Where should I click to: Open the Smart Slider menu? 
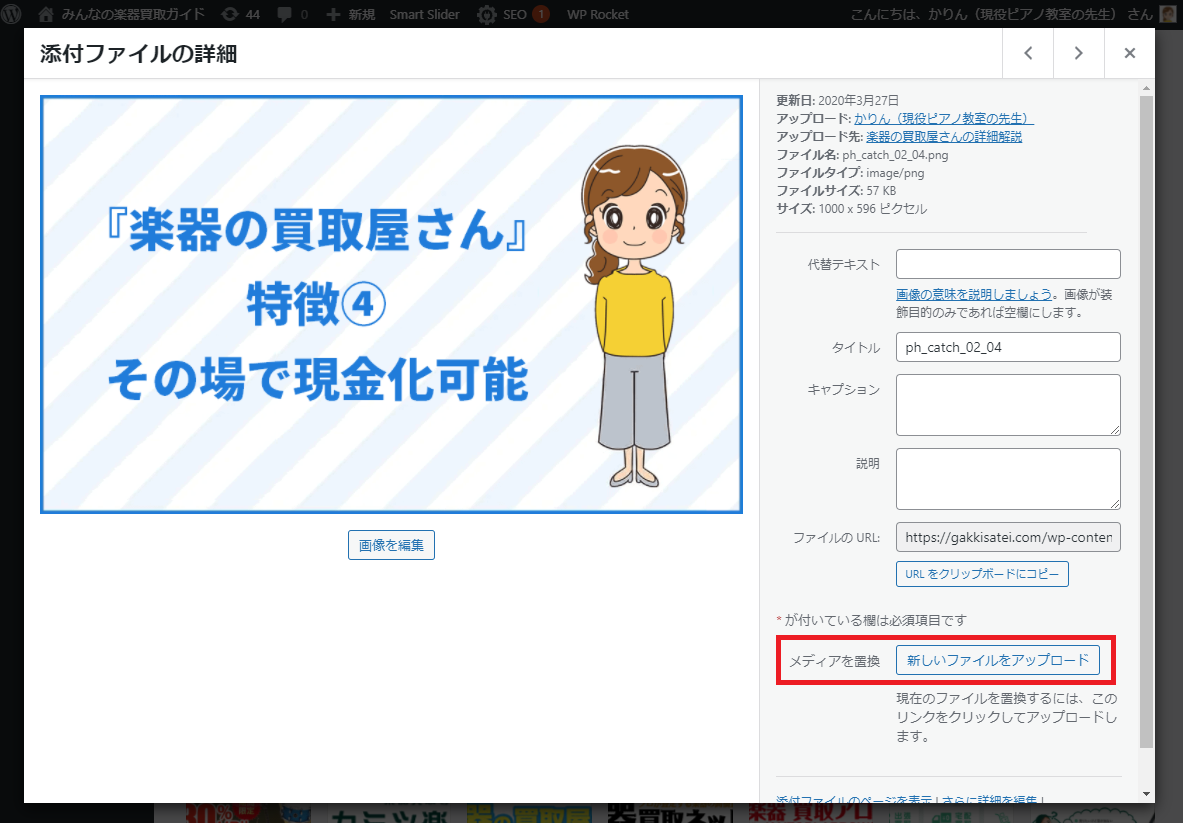pos(424,14)
